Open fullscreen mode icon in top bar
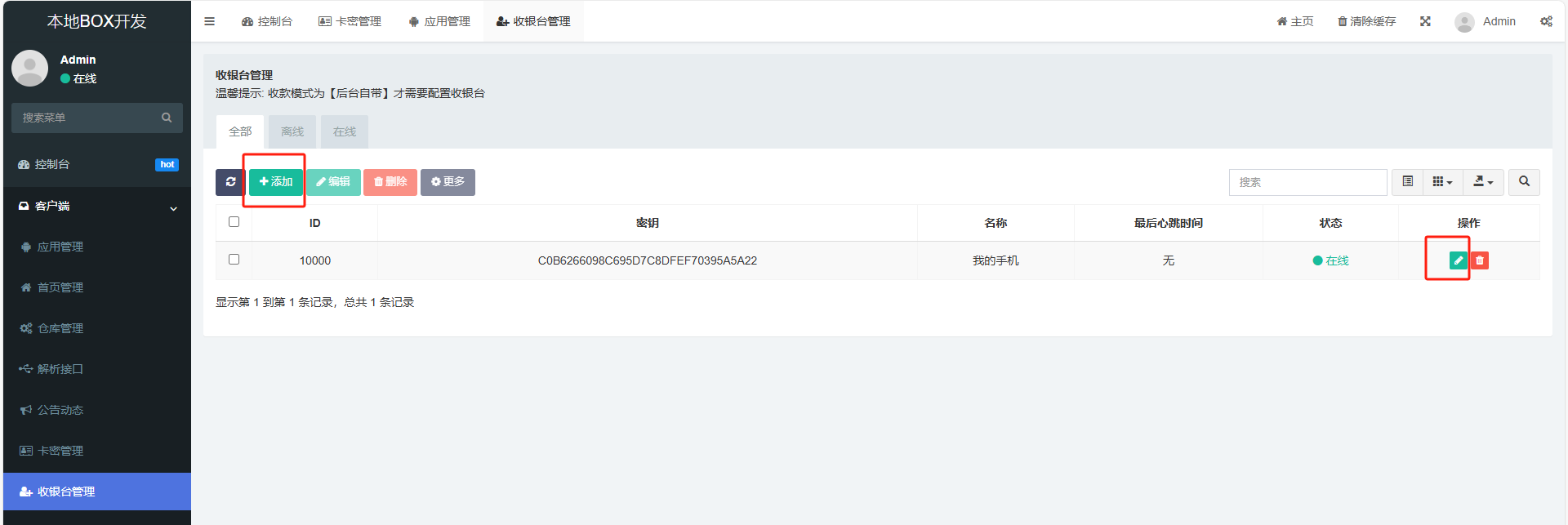Screen dimensions: 1568x525 1425,21
